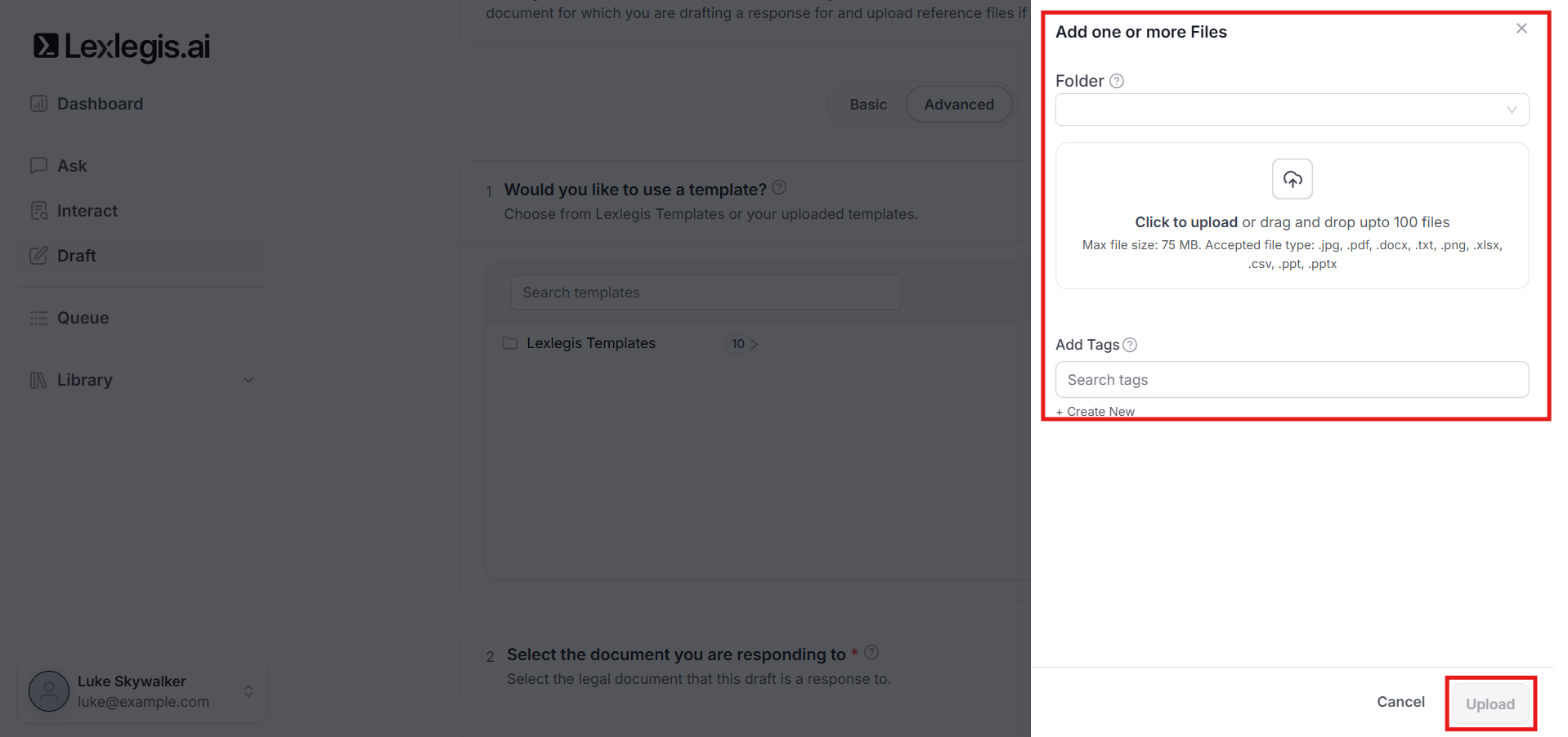Click Luke Skywalker's avatar icon
The height and width of the screenshot is (737, 1568).
(49, 691)
